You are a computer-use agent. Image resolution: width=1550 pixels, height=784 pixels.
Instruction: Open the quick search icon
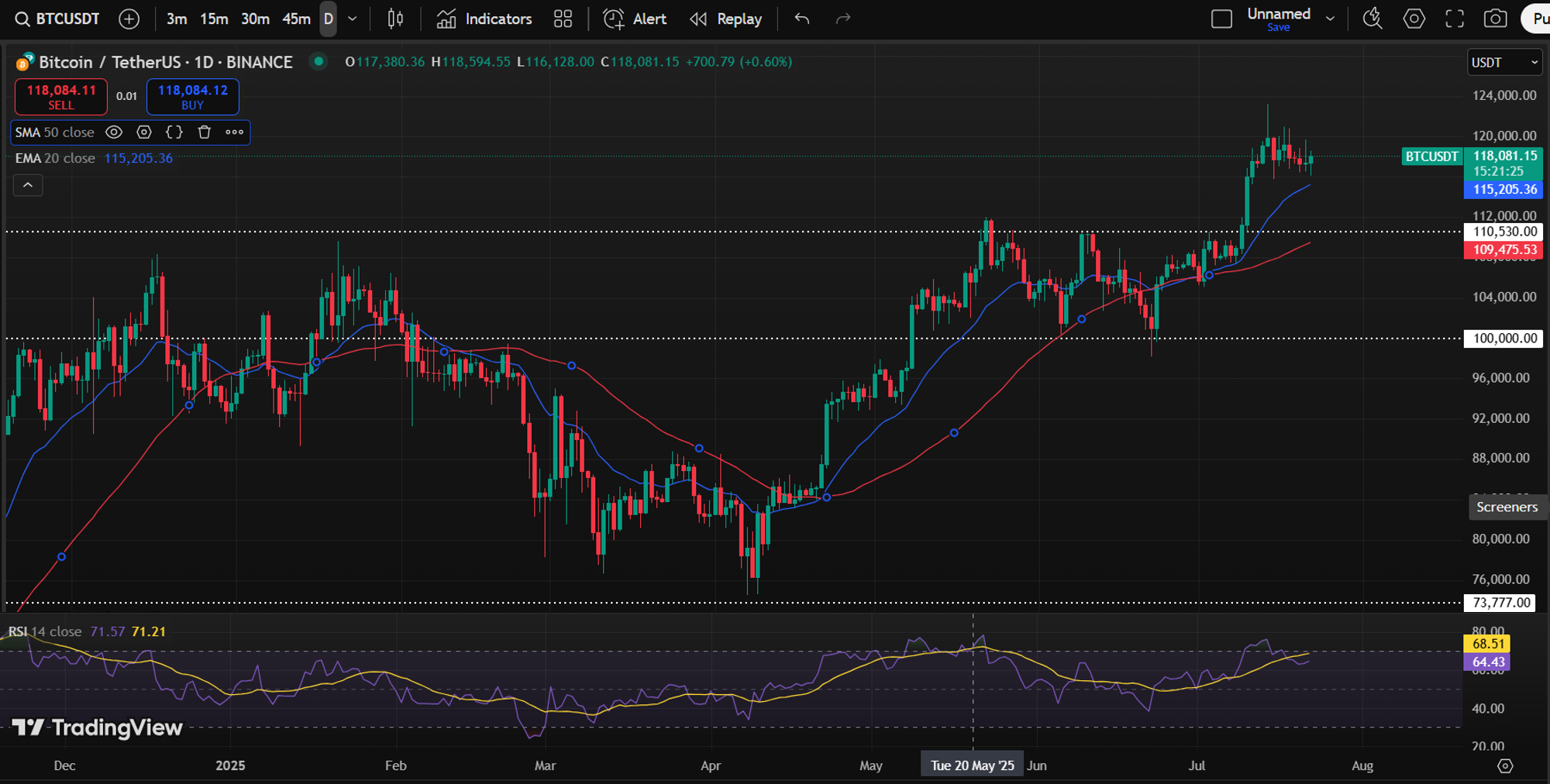pos(1373,19)
